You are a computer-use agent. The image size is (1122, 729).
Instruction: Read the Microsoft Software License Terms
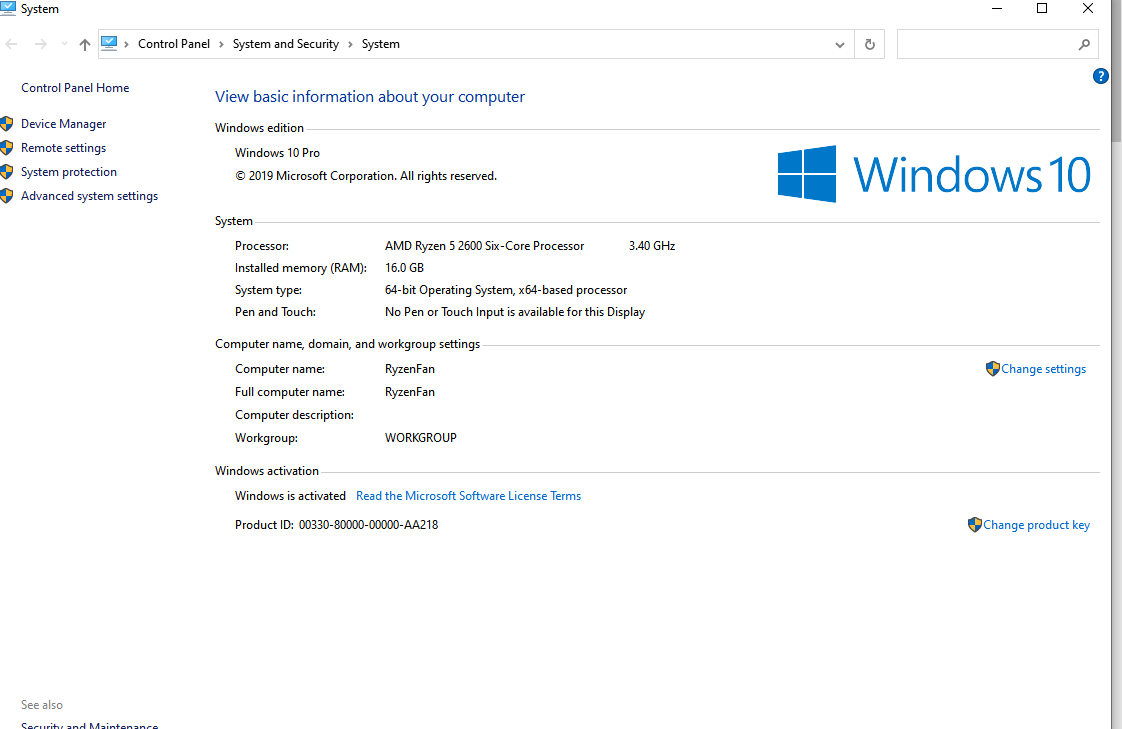click(x=468, y=496)
